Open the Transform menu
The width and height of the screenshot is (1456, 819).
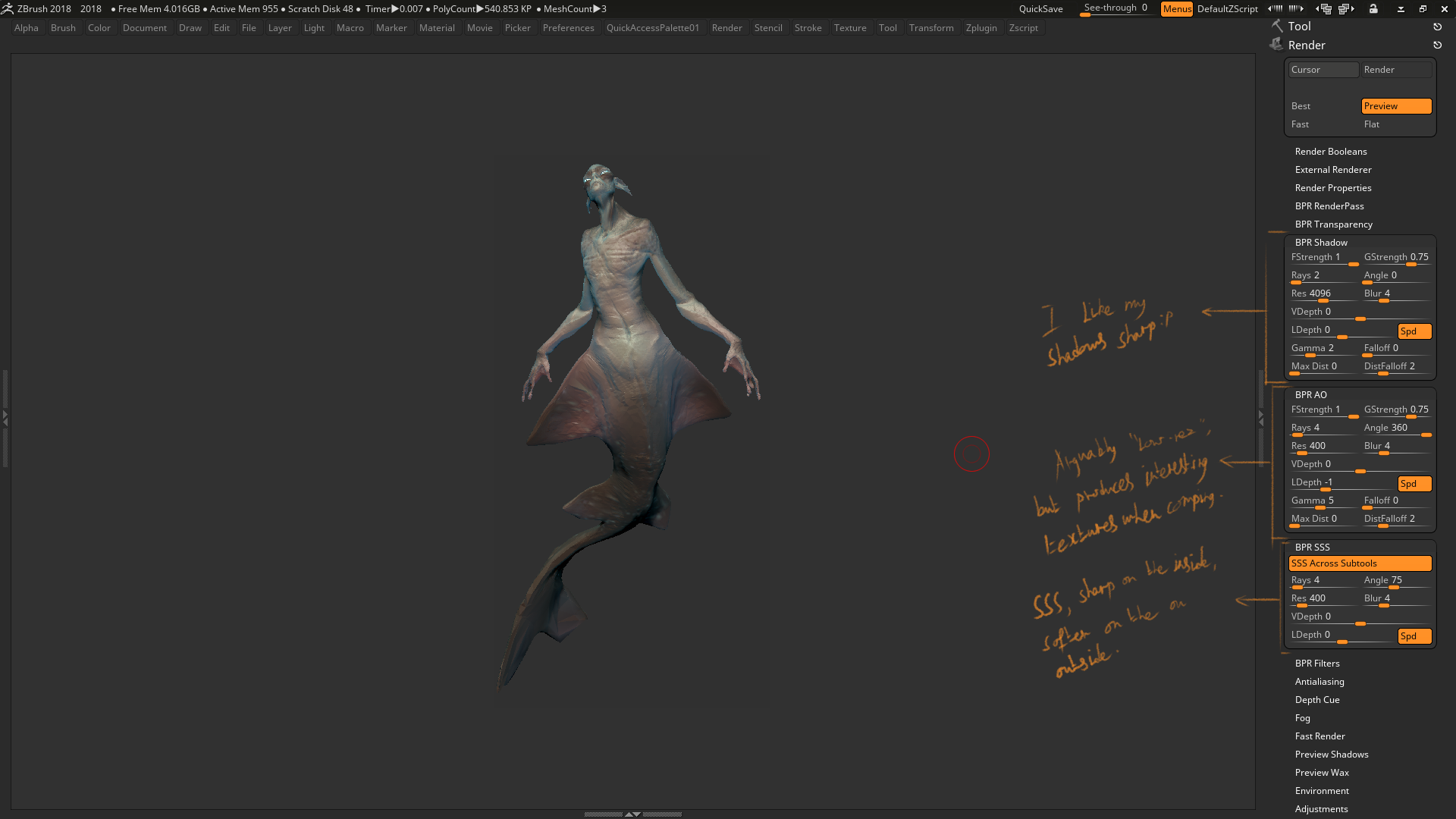[x=931, y=28]
